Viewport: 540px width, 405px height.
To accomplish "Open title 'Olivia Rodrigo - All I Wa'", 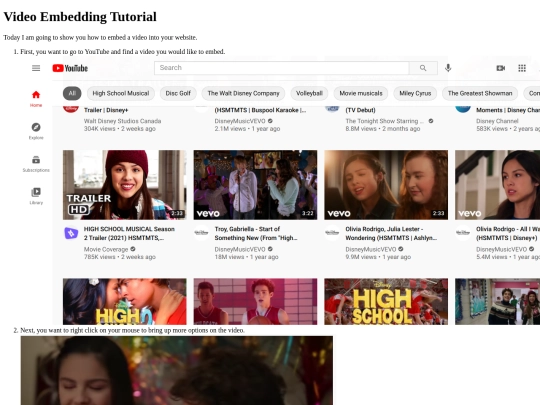I will [x=508, y=233].
